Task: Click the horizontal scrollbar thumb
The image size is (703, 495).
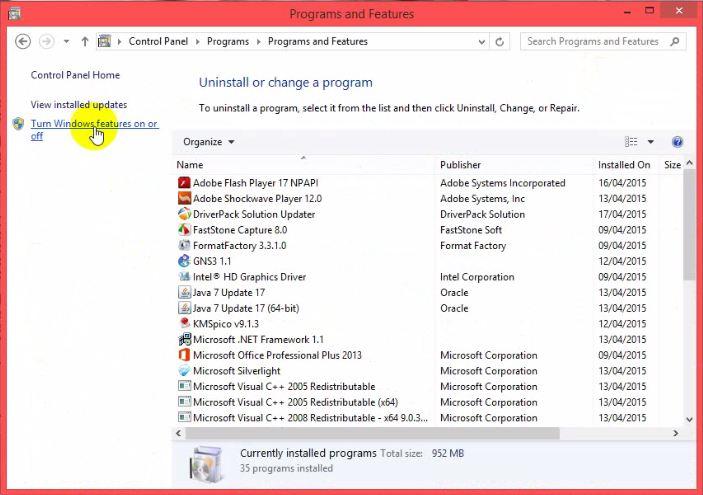Action: click(x=372, y=433)
